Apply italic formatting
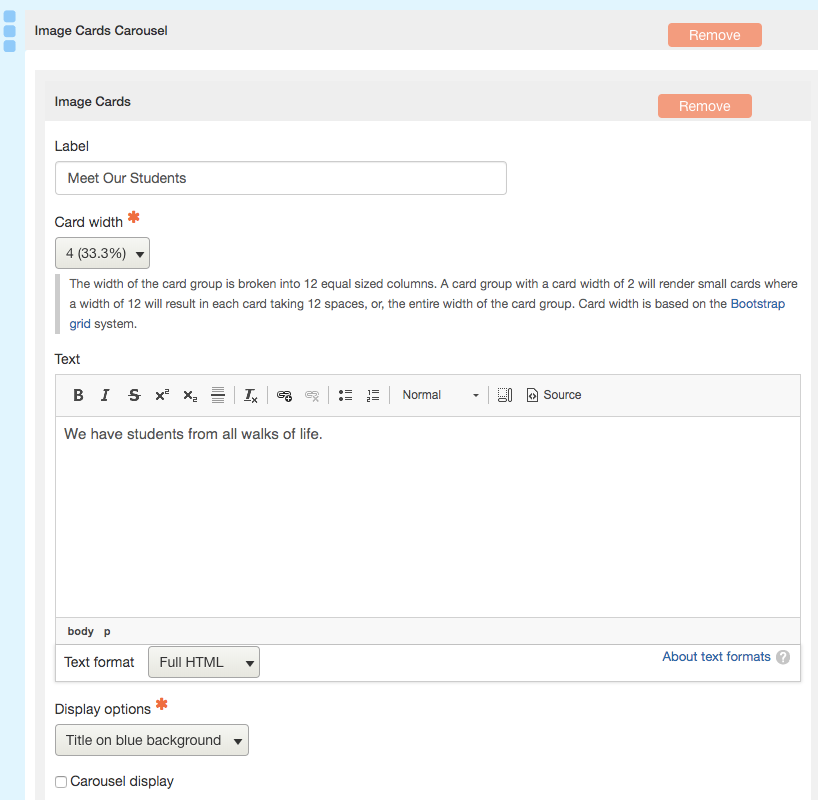 click(105, 394)
